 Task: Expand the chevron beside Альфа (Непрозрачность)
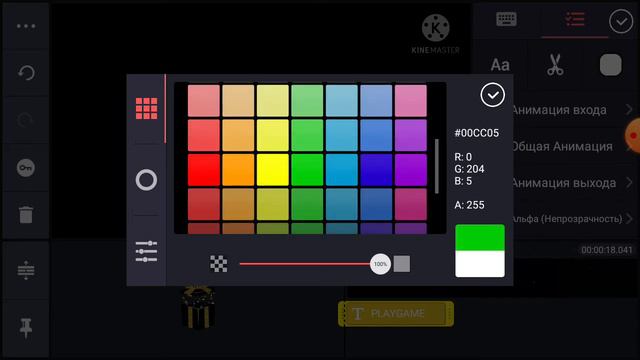point(629,219)
